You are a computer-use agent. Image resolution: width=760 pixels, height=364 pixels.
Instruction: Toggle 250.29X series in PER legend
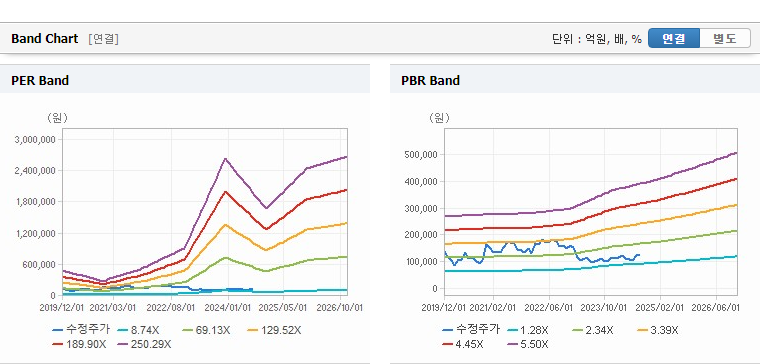point(145,344)
